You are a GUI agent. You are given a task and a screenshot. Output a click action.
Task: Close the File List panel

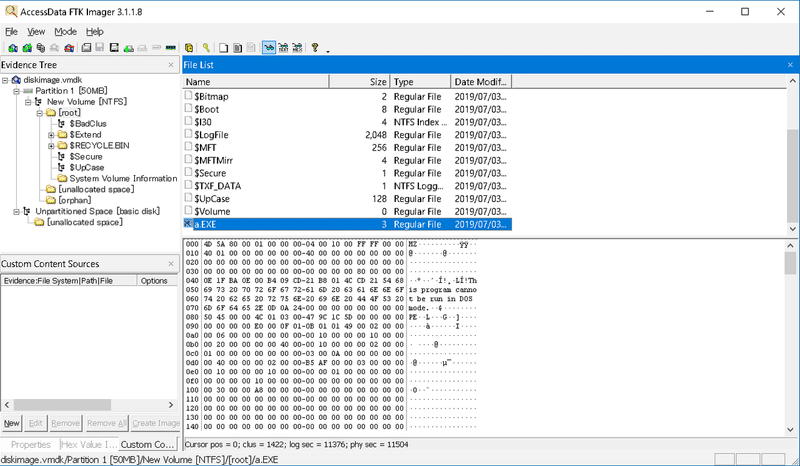pos(790,65)
